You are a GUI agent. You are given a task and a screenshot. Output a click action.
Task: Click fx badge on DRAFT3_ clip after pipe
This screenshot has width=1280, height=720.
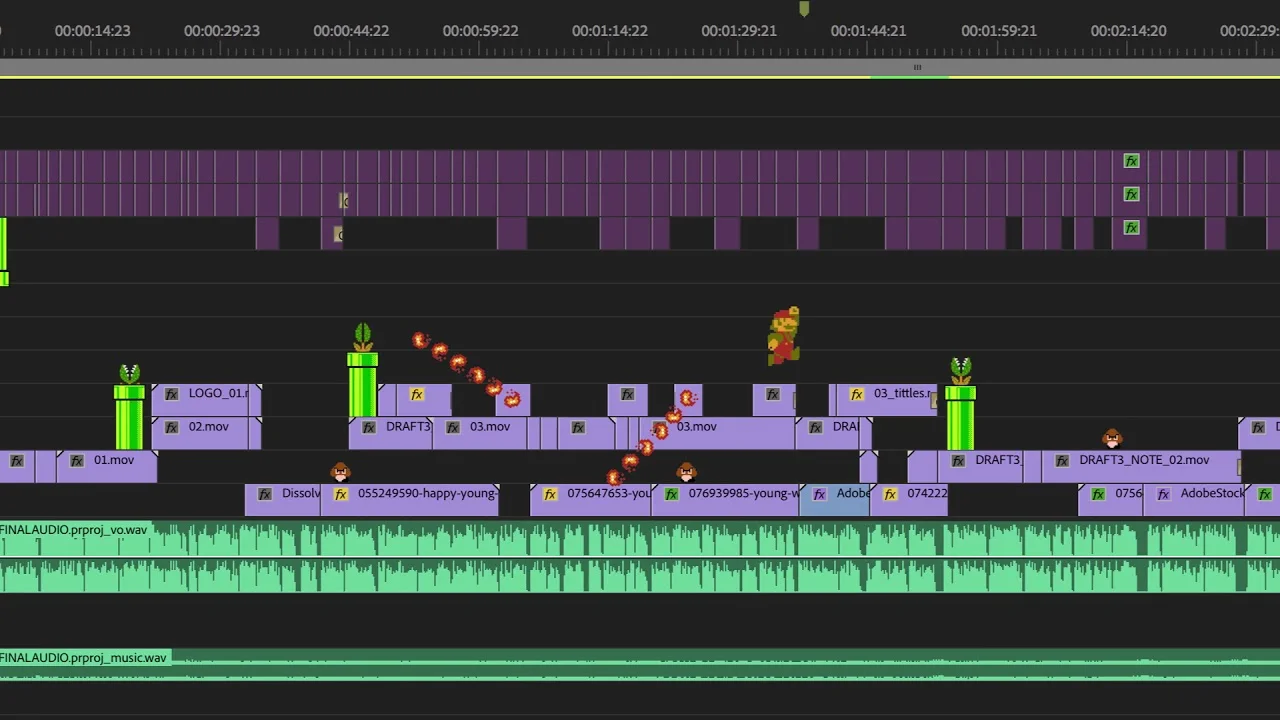point(958,461)
